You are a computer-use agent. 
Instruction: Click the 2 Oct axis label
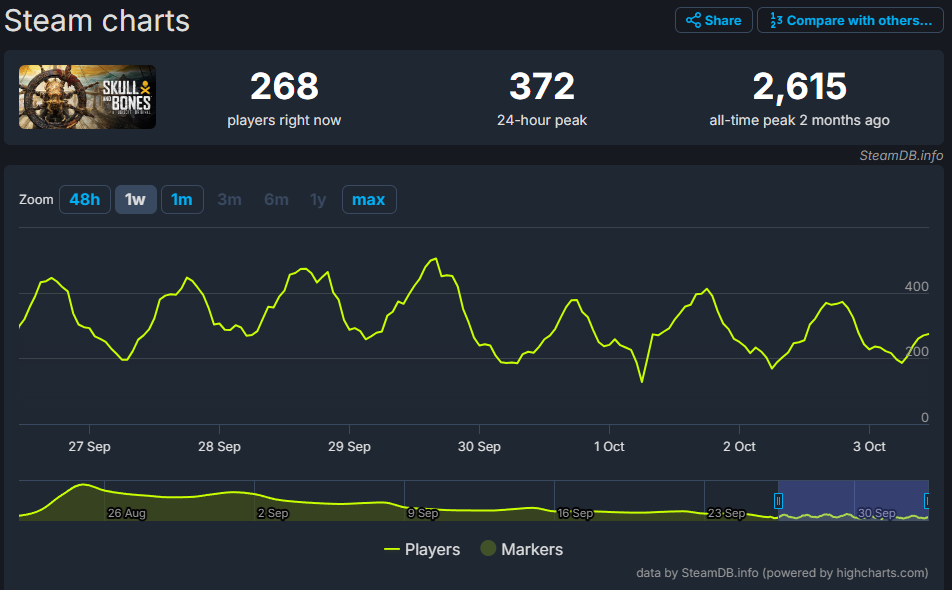(x=739, y=447)
